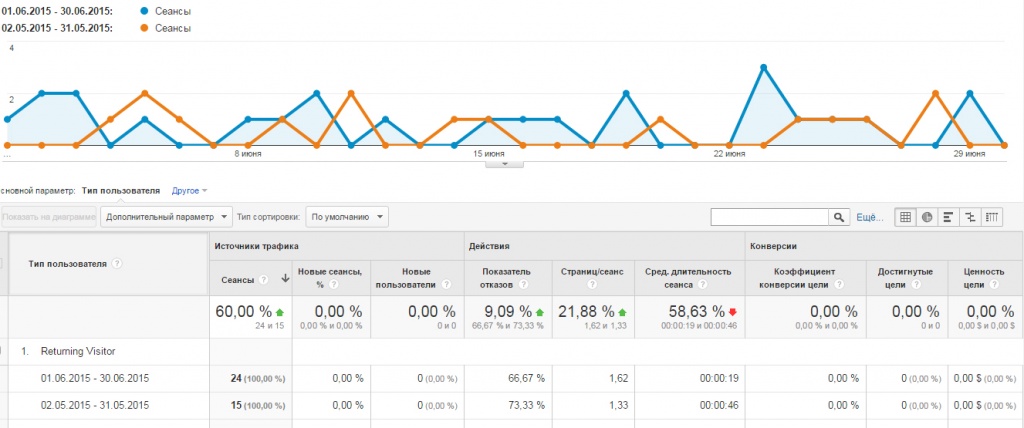
Task: Click the 21,88 % pages summary value
Action: (587, 312)
